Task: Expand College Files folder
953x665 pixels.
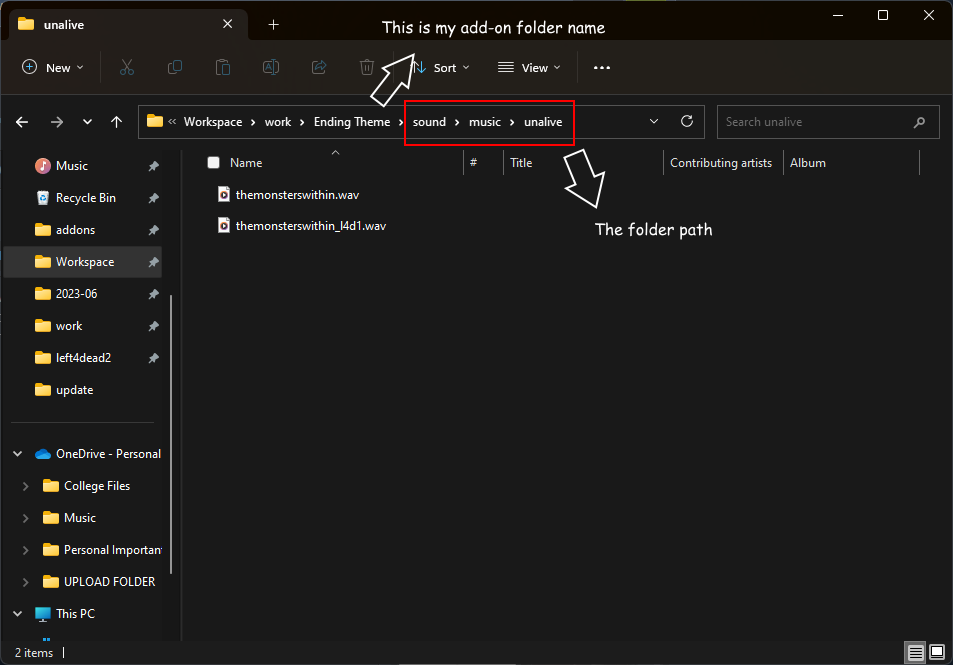Action: 26,486
